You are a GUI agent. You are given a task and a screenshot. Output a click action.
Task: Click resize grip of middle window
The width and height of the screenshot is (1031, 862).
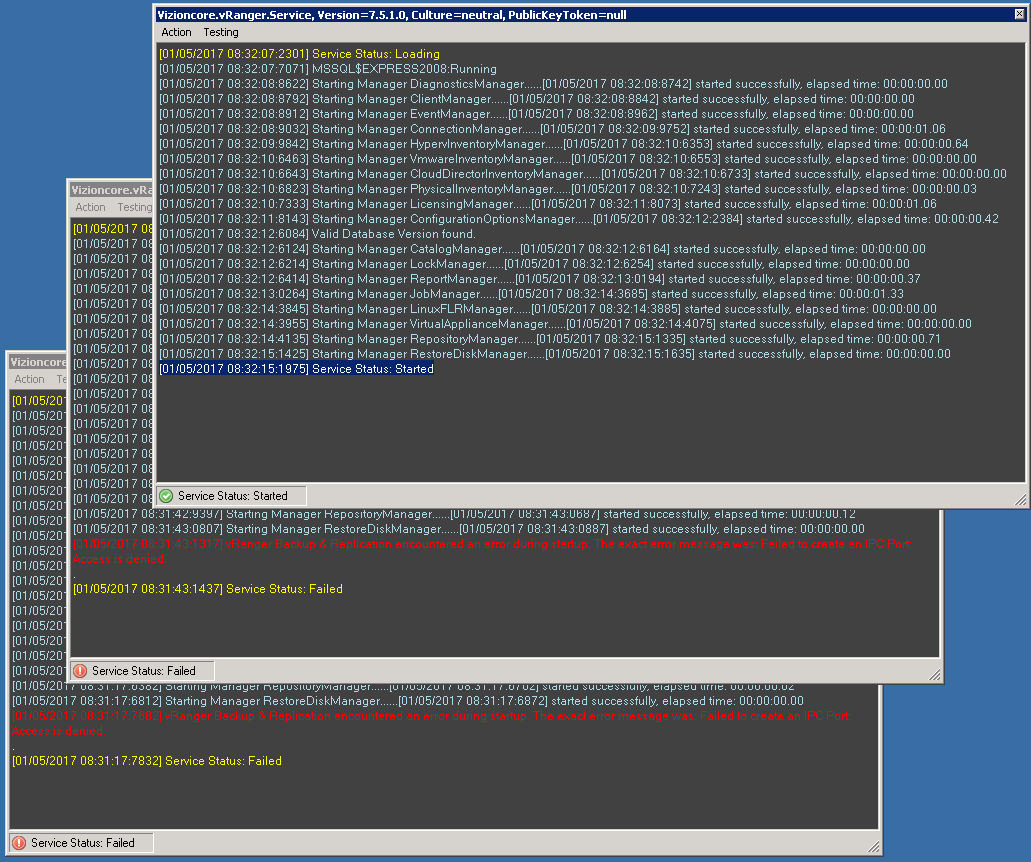[934, 675]
